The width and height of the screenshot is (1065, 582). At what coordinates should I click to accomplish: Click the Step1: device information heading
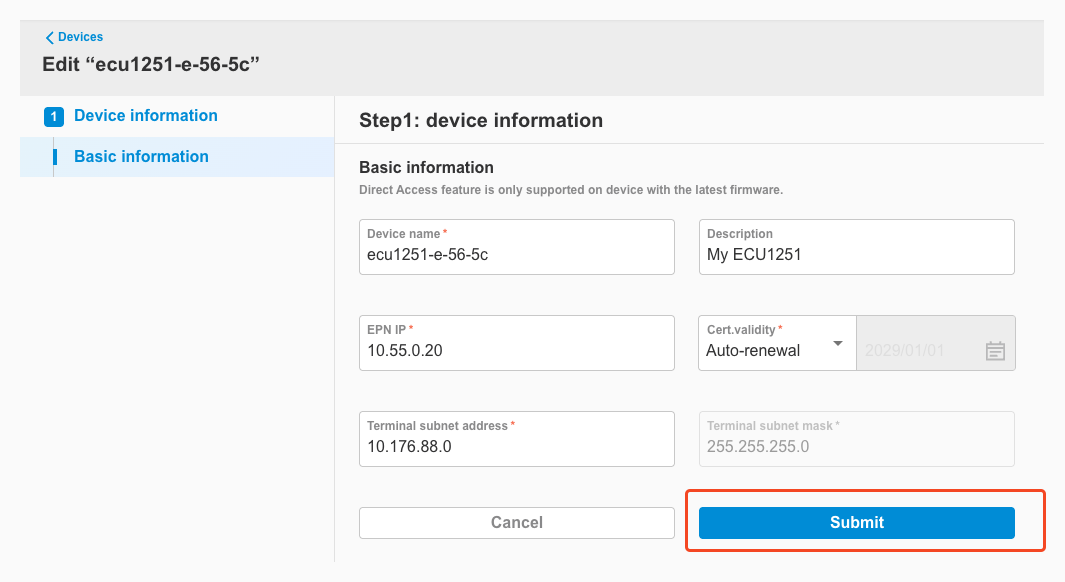click(481, 120)
